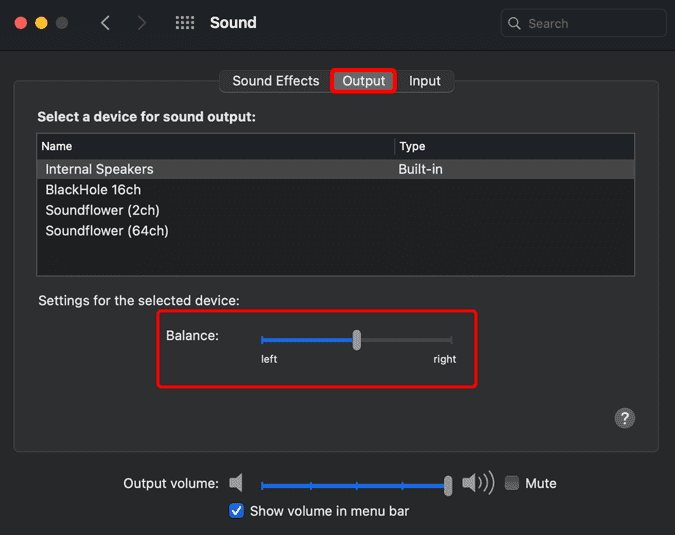Click the magnifying glass search icon
The height and width of the screenshot is (535, 675).
click(x=515, y=23)
